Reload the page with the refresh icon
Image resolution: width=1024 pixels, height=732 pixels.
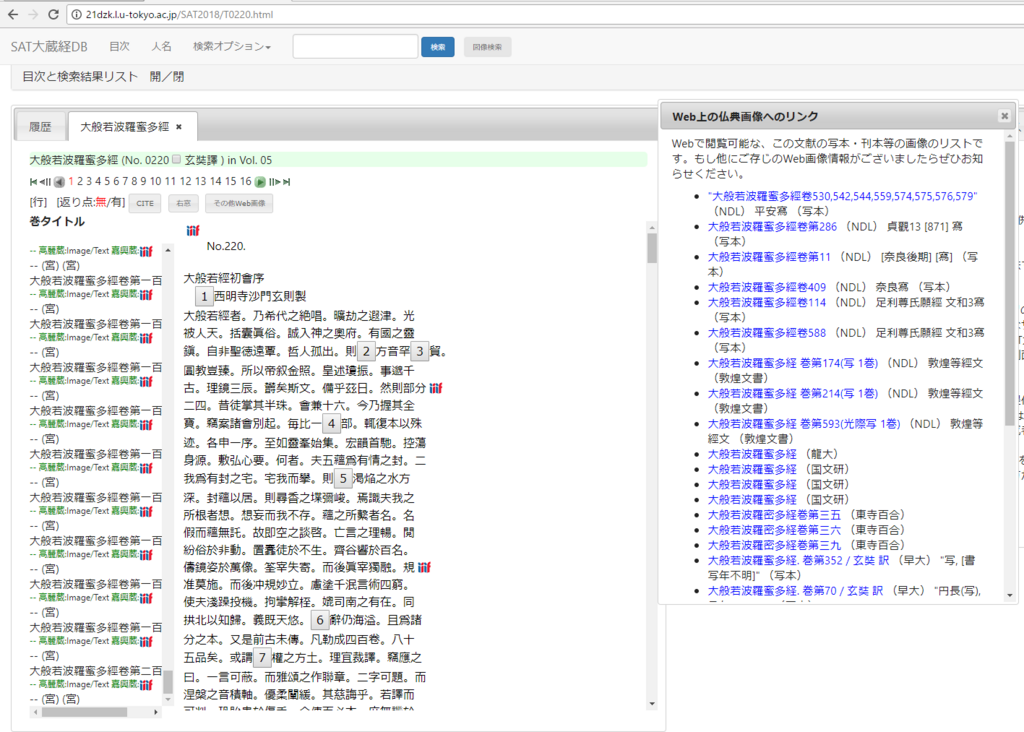(54, 14)
